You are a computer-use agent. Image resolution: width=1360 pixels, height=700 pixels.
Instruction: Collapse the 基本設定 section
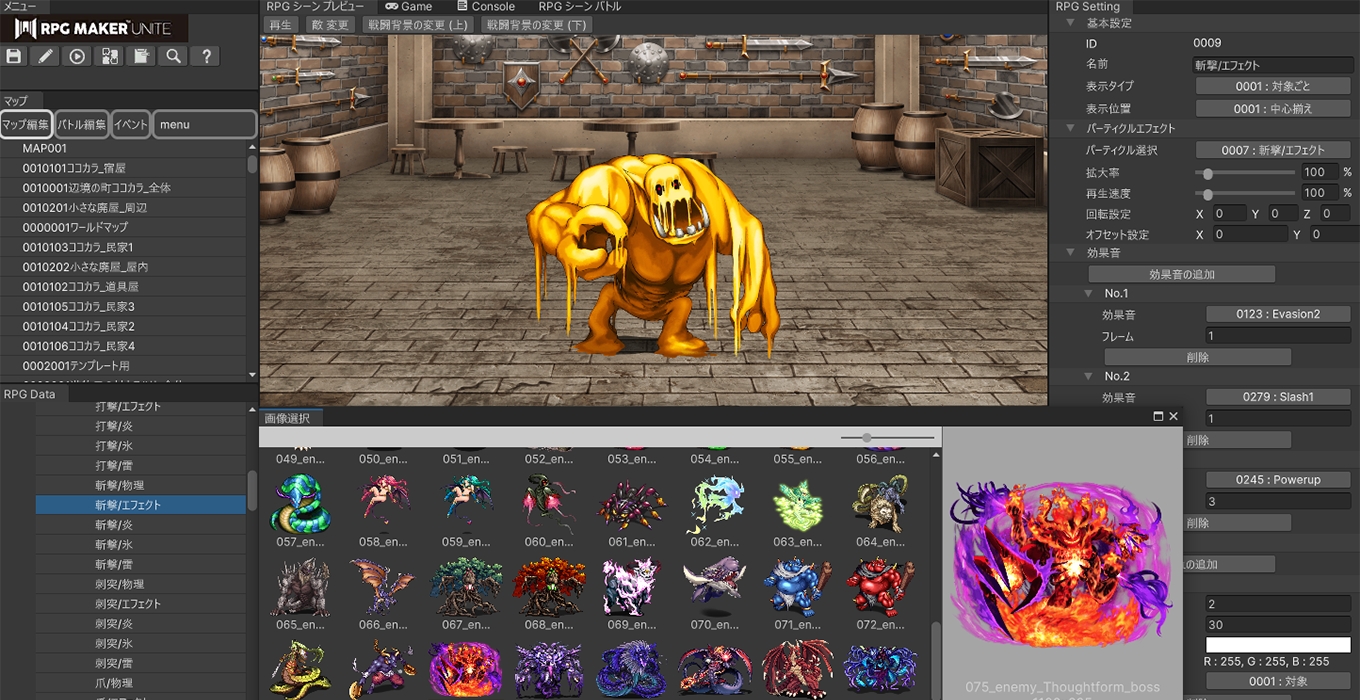click(1070, 23)
